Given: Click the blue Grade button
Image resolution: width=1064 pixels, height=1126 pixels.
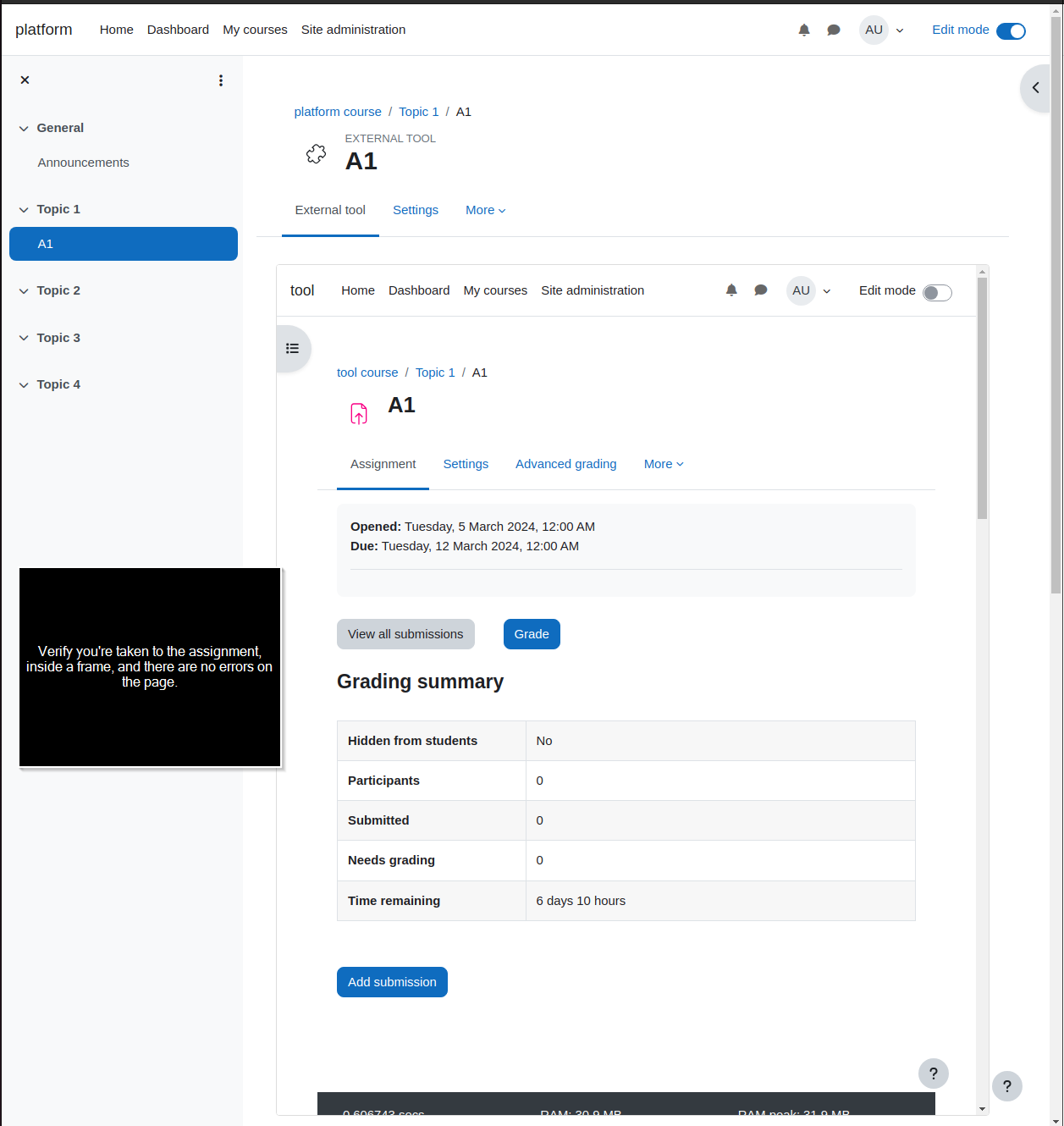Looking at the screenshot, I should pos(532,634).
